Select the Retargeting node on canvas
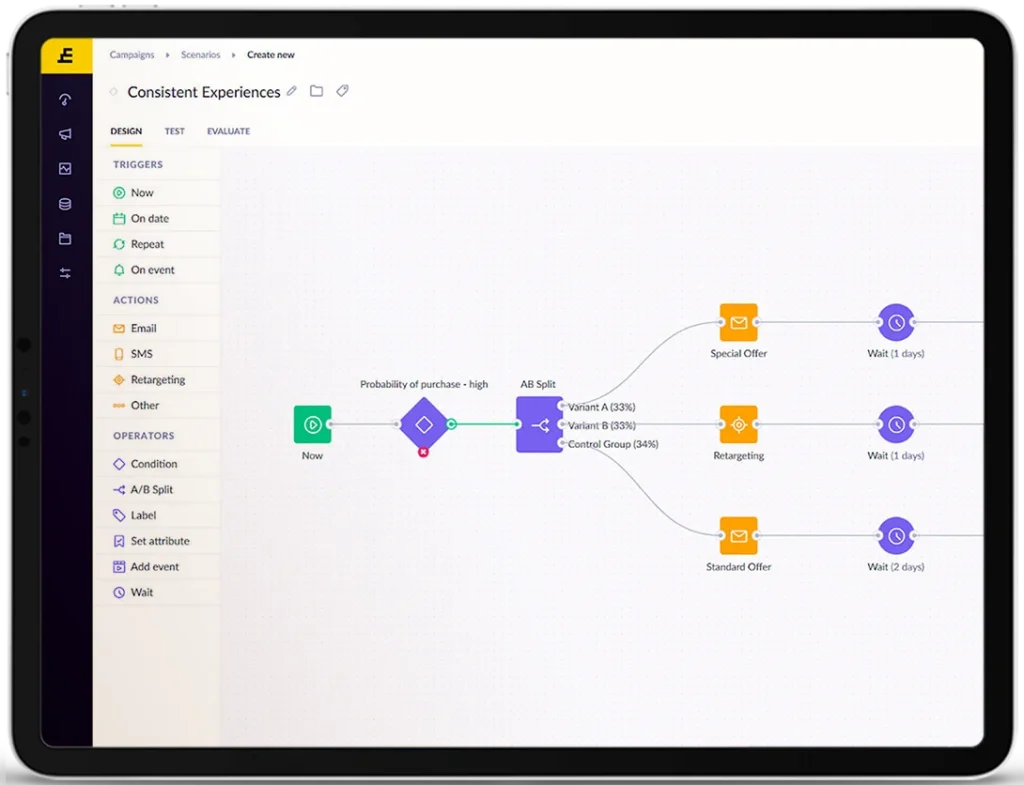Image resolution: width=1024 pixels, height=785 pixels. (x=739, y=425)
